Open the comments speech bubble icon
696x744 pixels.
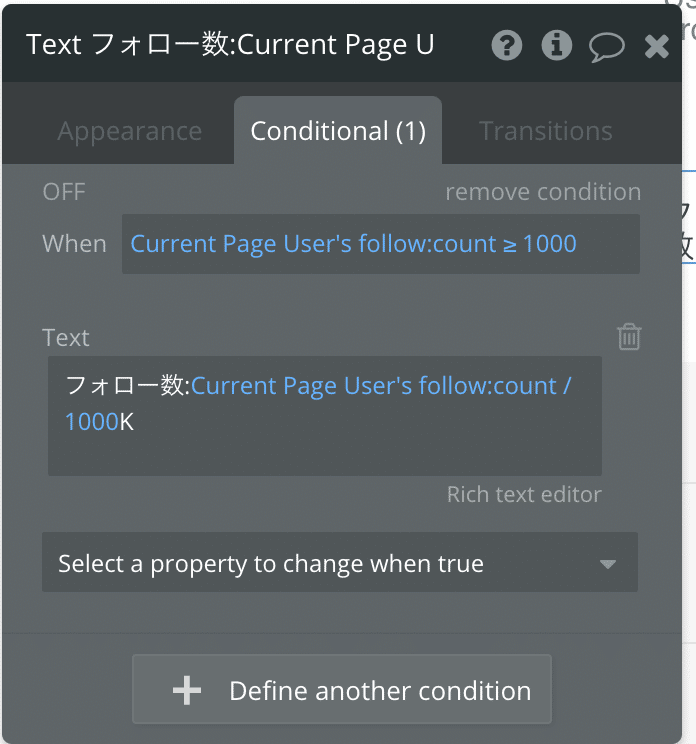point(607,47)
